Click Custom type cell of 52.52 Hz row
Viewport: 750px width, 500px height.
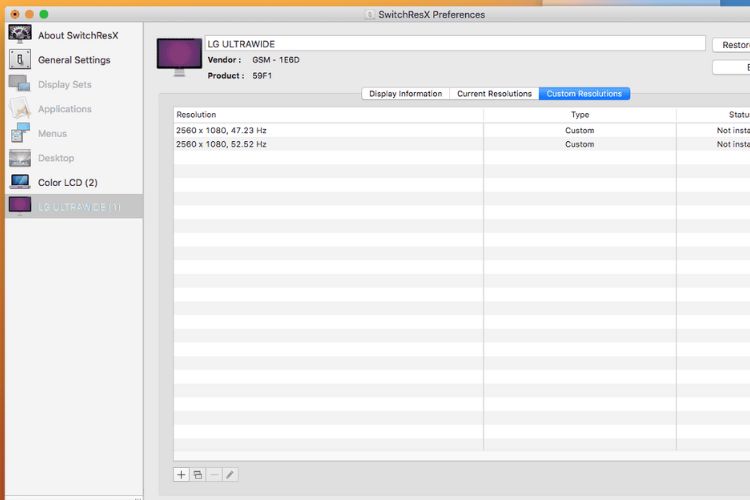[x=580, y=144]
